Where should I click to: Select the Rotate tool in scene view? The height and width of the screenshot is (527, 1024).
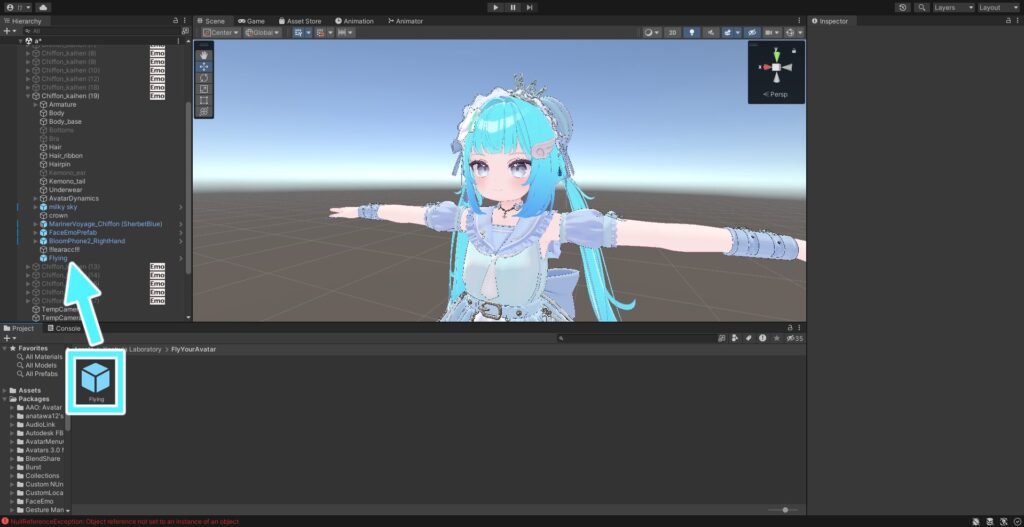[204, 78]
